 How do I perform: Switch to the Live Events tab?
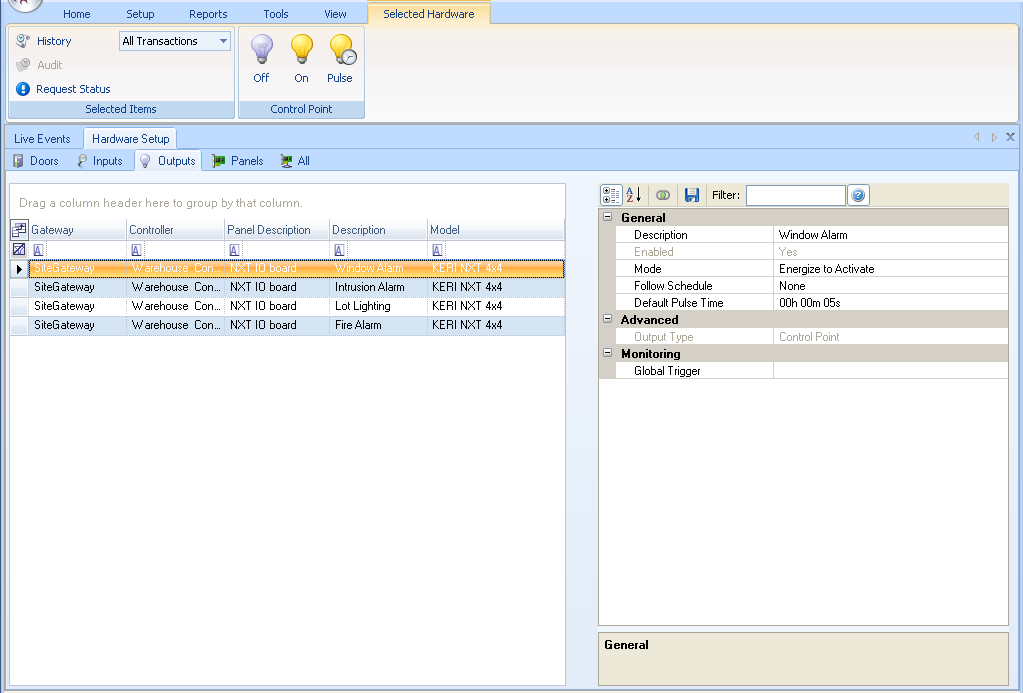pyautogui.click(x=42, y=139)
